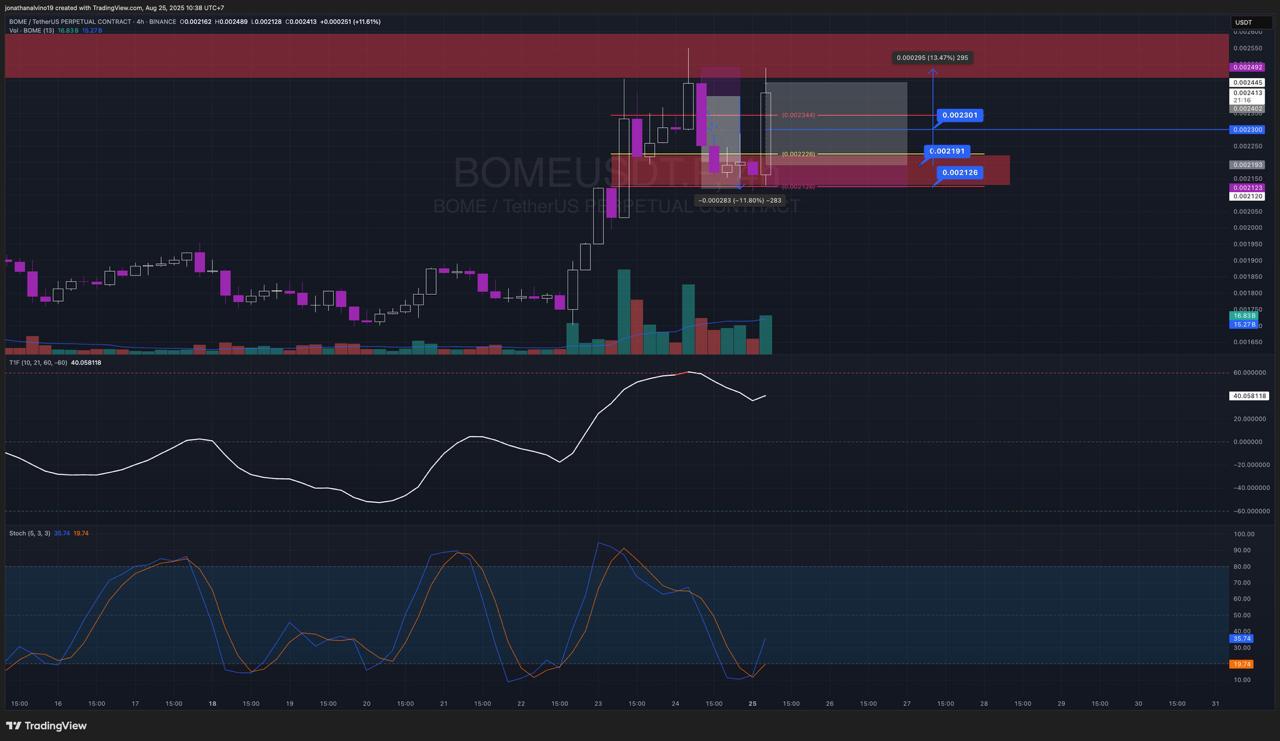Select the orange 19.74 Stoch axis label
The width and height of the screenshot is (1280, 741).
point(1241,664)
